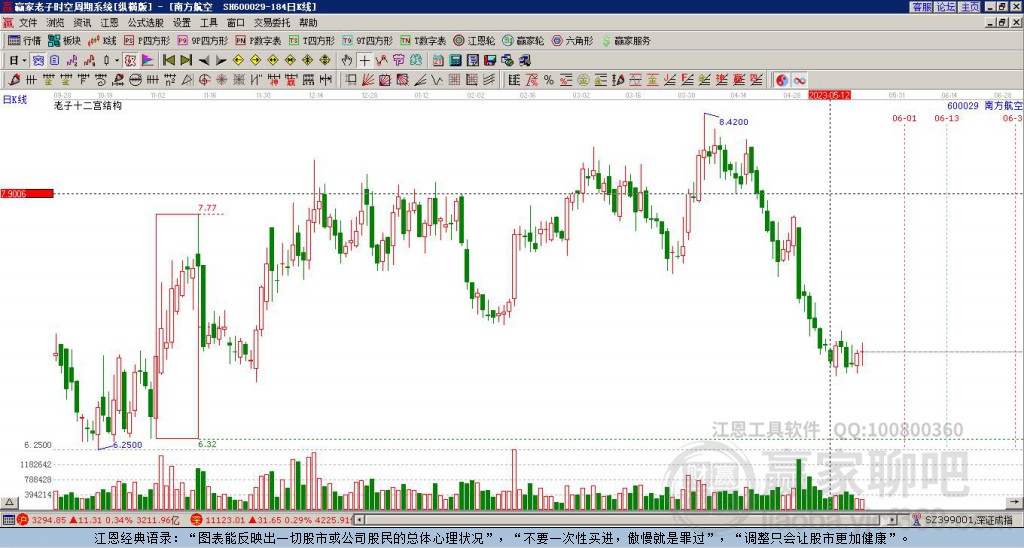1024x548 pixels.
Task: Open the 9P四方形 tool
Action: point(203,40)
